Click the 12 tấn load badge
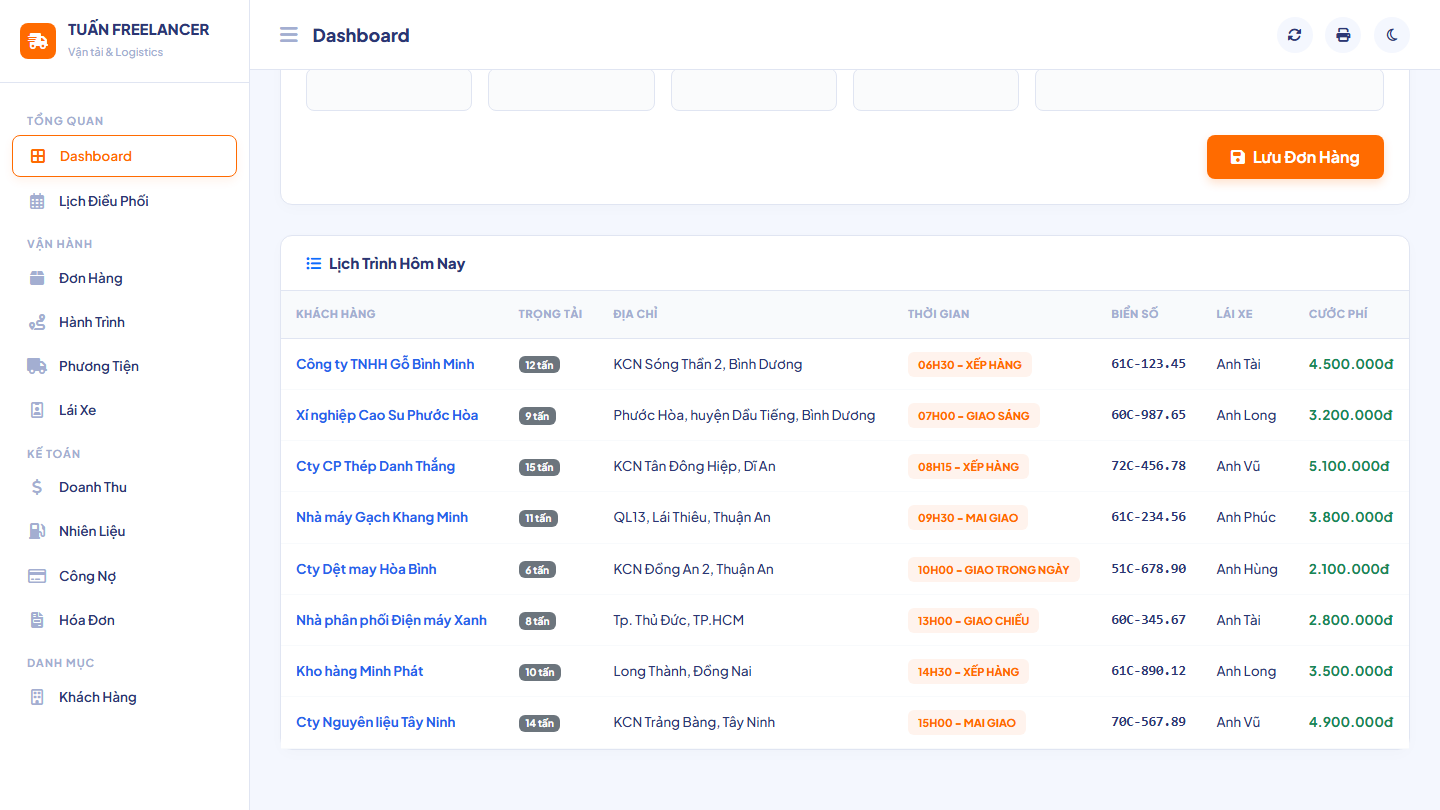Viewport: 1440px width, 810px height. [539, 365]
